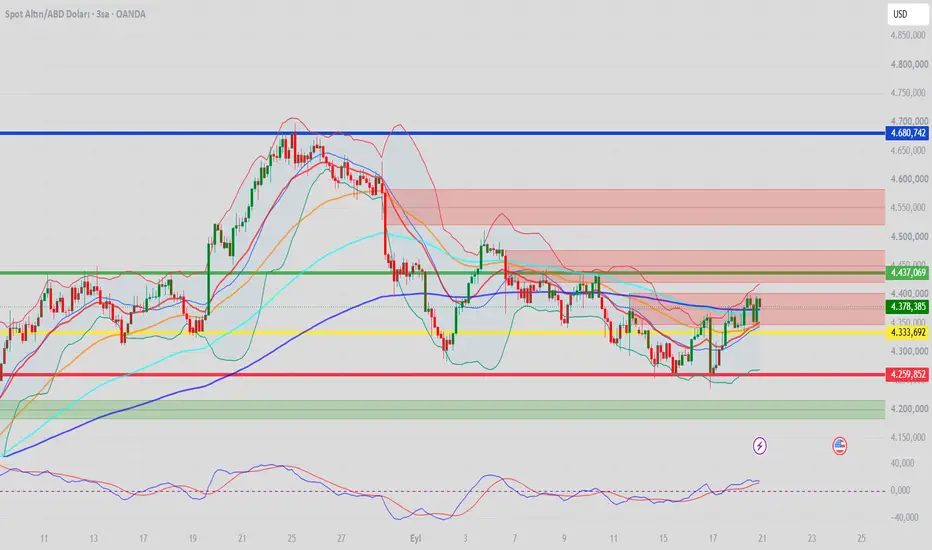
Task: Click the 40,000 oscillator scale value
Action: point(902,463)
